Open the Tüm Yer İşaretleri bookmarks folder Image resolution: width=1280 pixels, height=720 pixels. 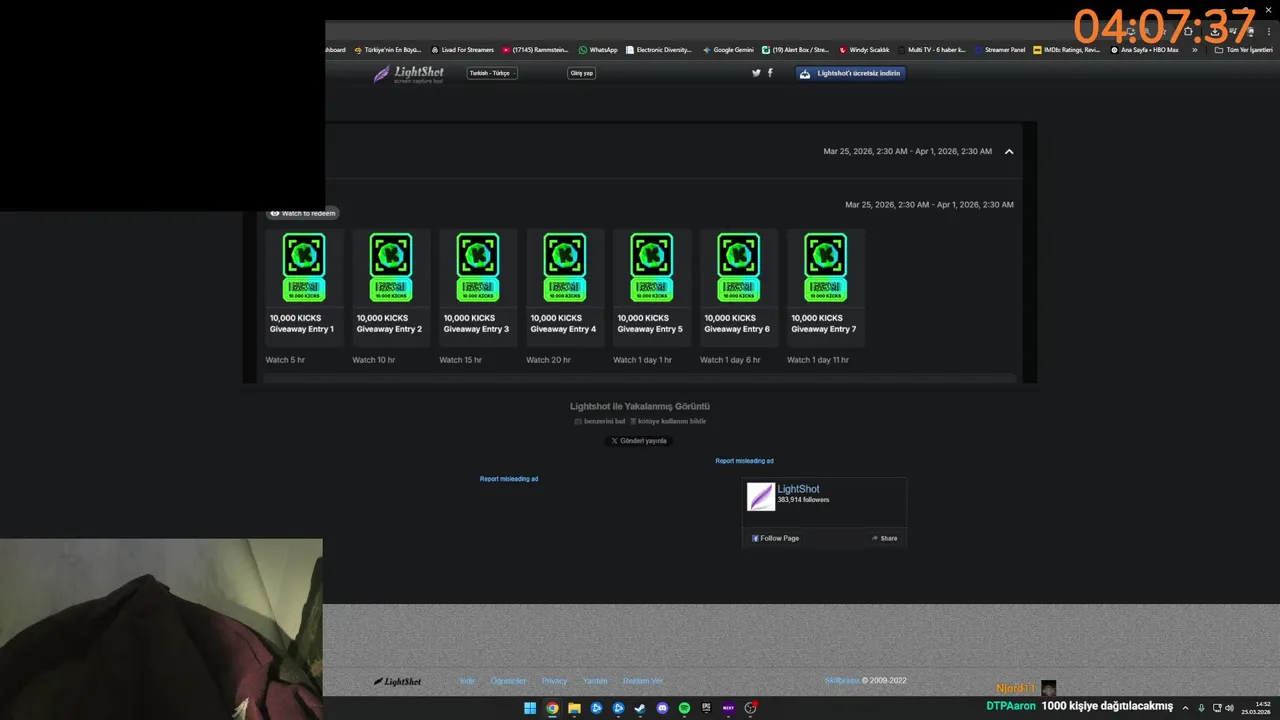pyautogui.click(x=1243, y=50)
